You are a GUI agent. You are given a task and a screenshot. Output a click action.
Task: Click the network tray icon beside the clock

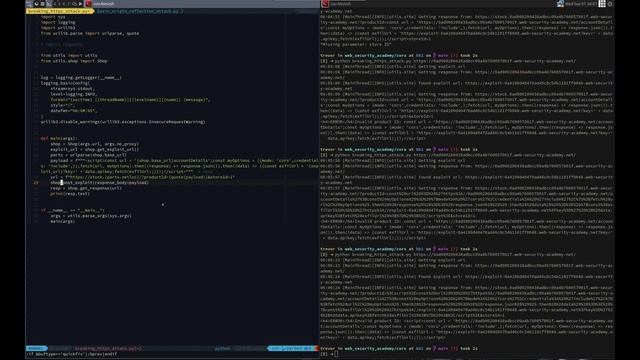pyautogui.click(x=560, y=4)
